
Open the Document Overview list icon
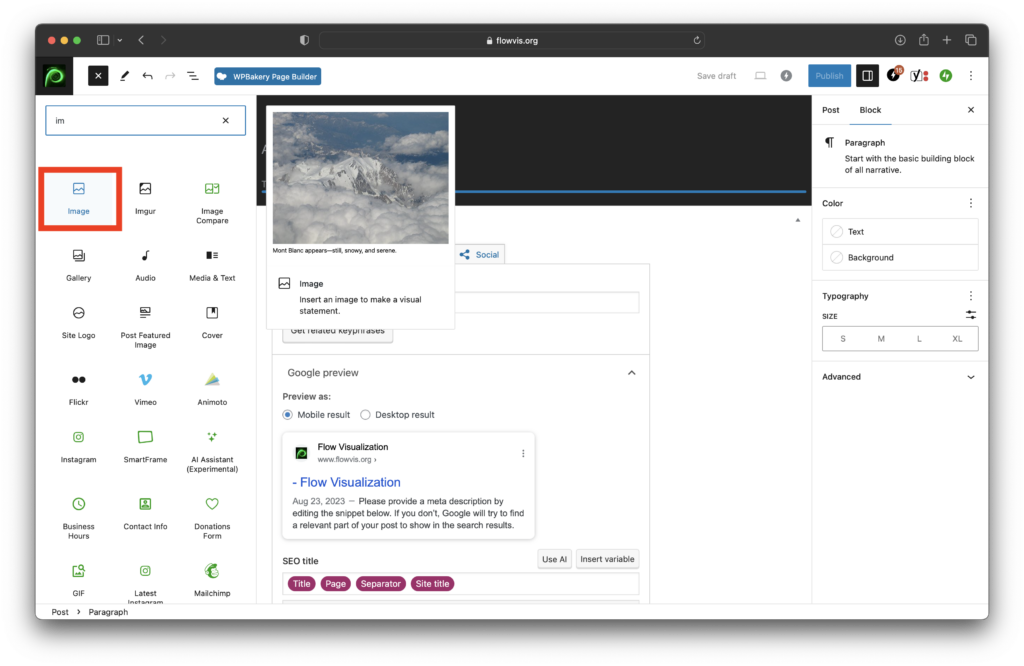point(192,76)
